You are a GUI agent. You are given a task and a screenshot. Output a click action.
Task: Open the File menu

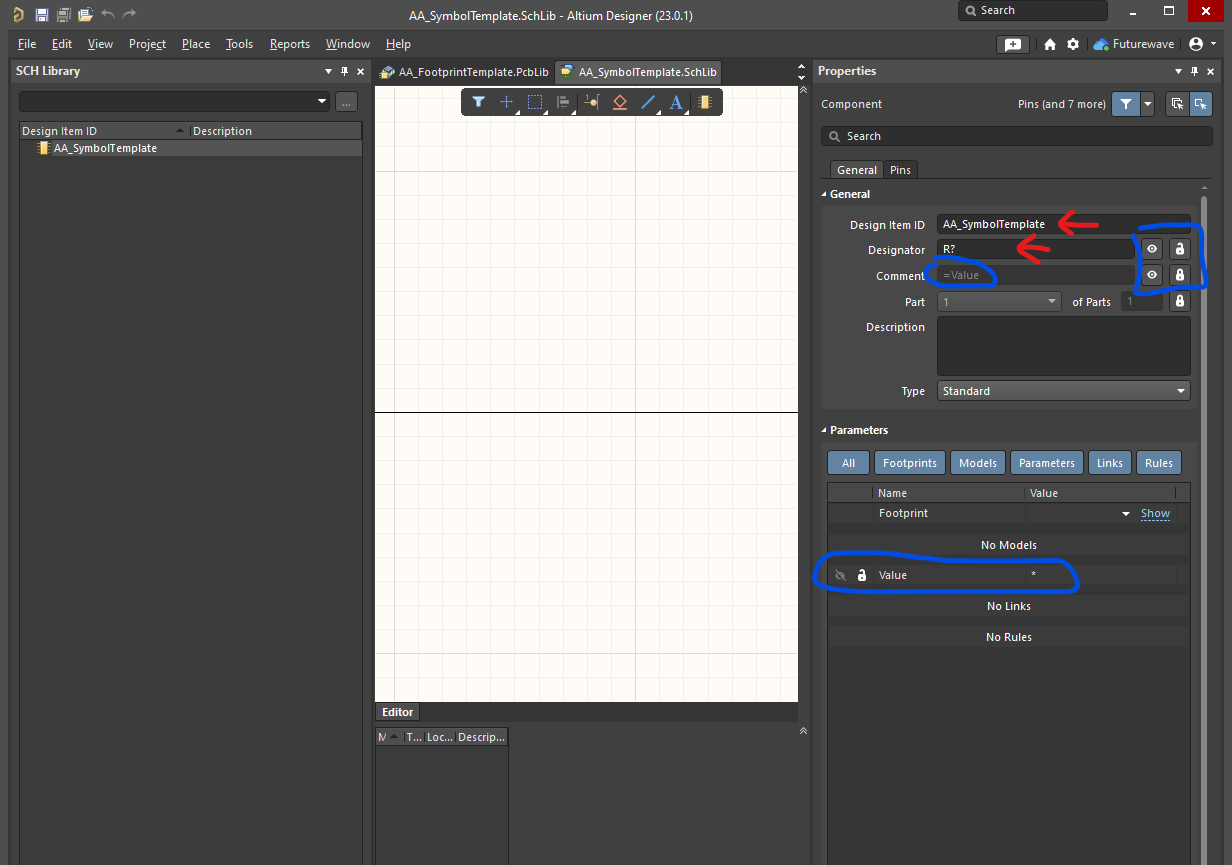click(27, 44)
